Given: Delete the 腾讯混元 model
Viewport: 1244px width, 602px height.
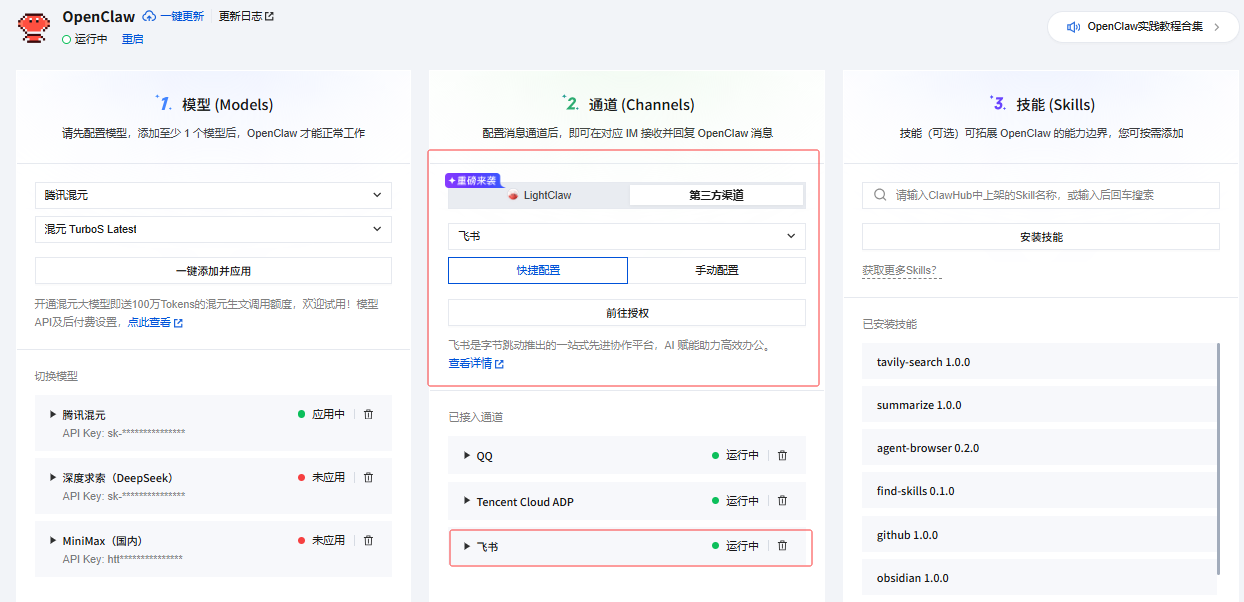Looking at the screenshot, I should (368, 414).
